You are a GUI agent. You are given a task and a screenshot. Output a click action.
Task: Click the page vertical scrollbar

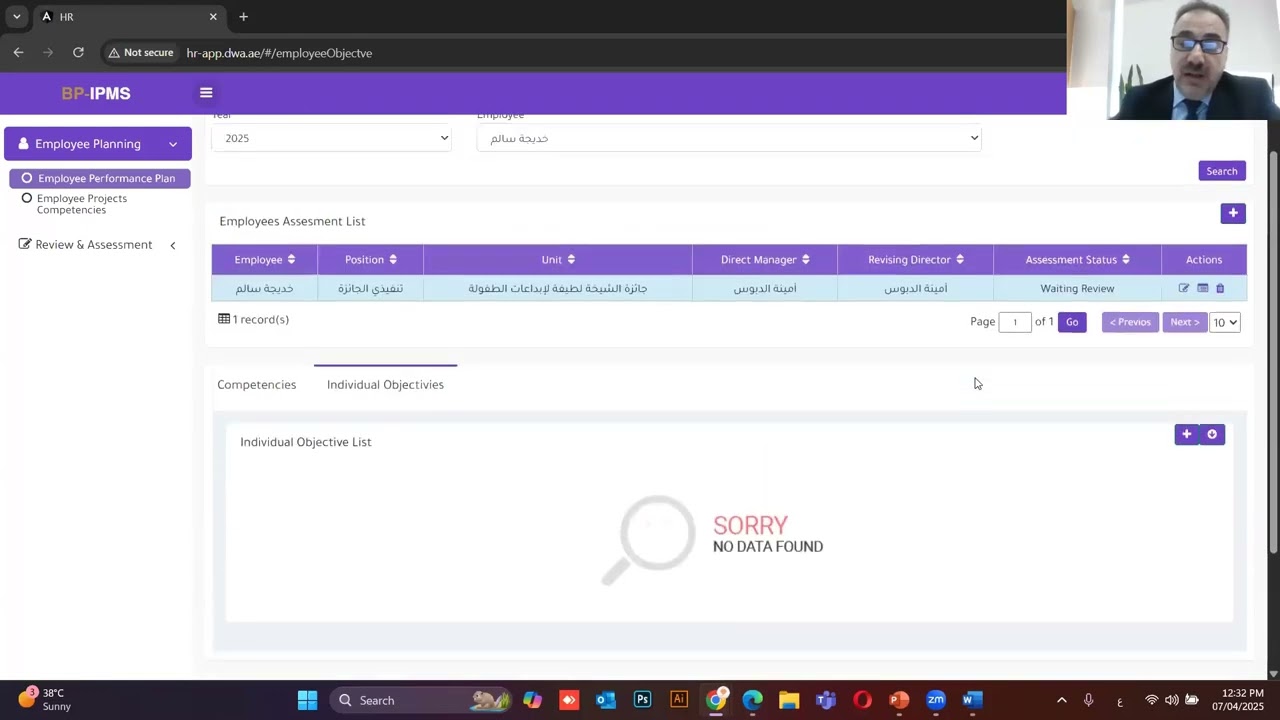[1273, 350]
